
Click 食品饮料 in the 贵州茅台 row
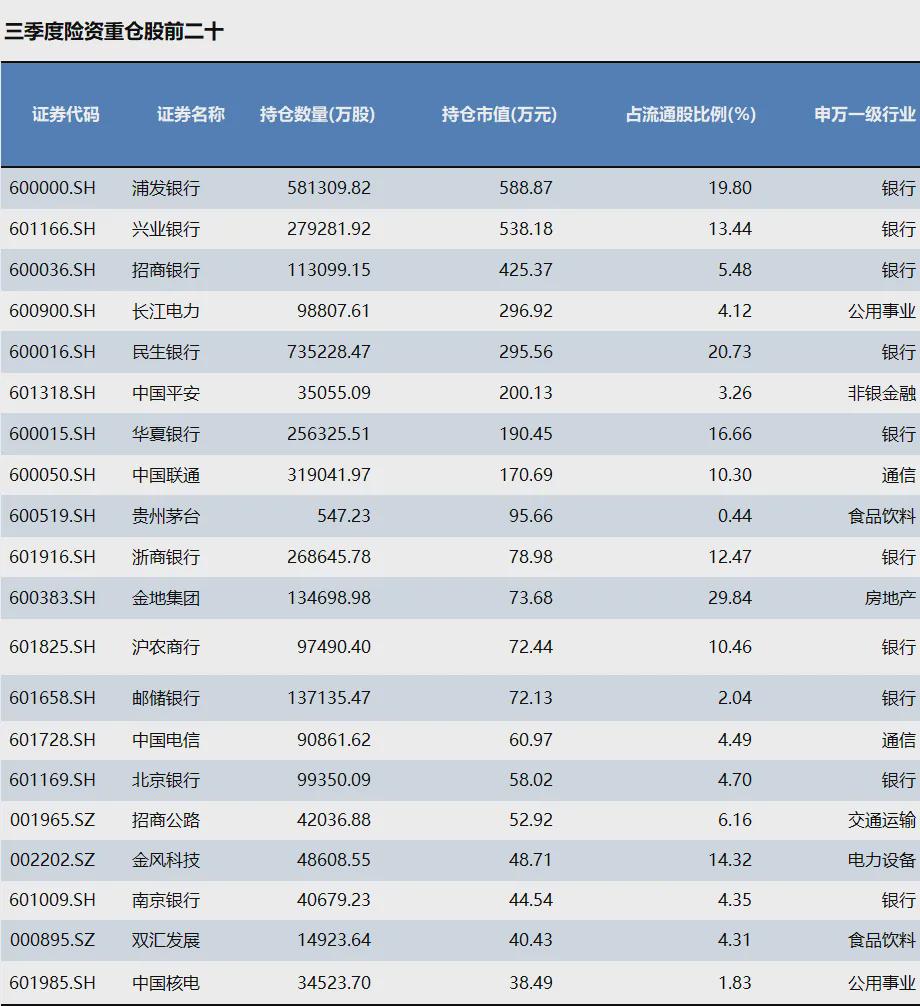pos(882,516)
